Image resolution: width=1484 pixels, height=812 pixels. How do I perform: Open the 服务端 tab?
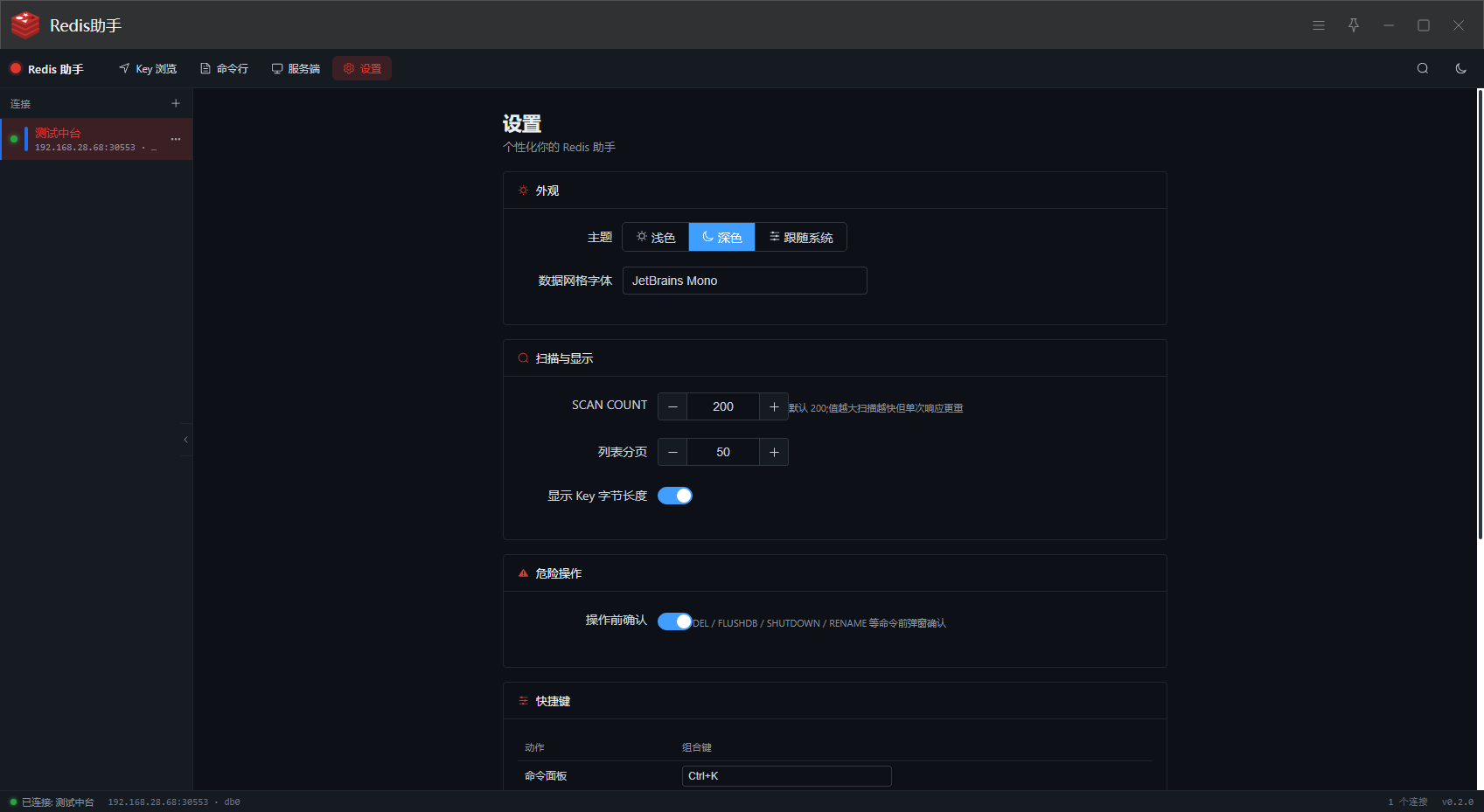coord(296,68)
